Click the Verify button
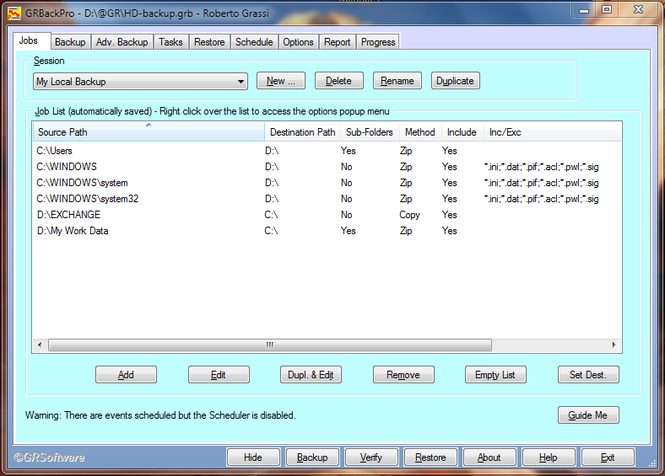This screenshot has height=476, width=665. coord(371,457)
